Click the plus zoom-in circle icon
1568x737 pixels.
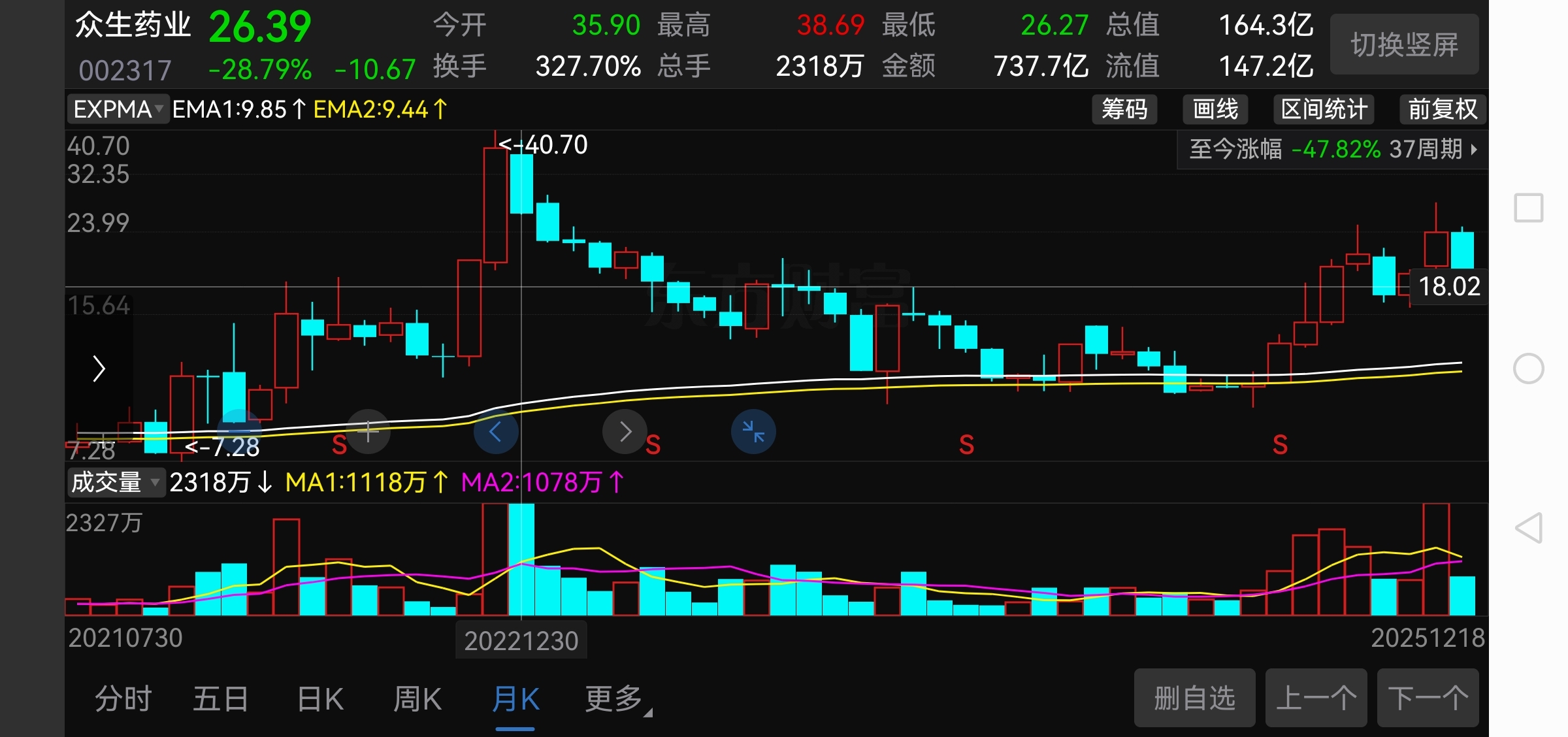point(368,431)
